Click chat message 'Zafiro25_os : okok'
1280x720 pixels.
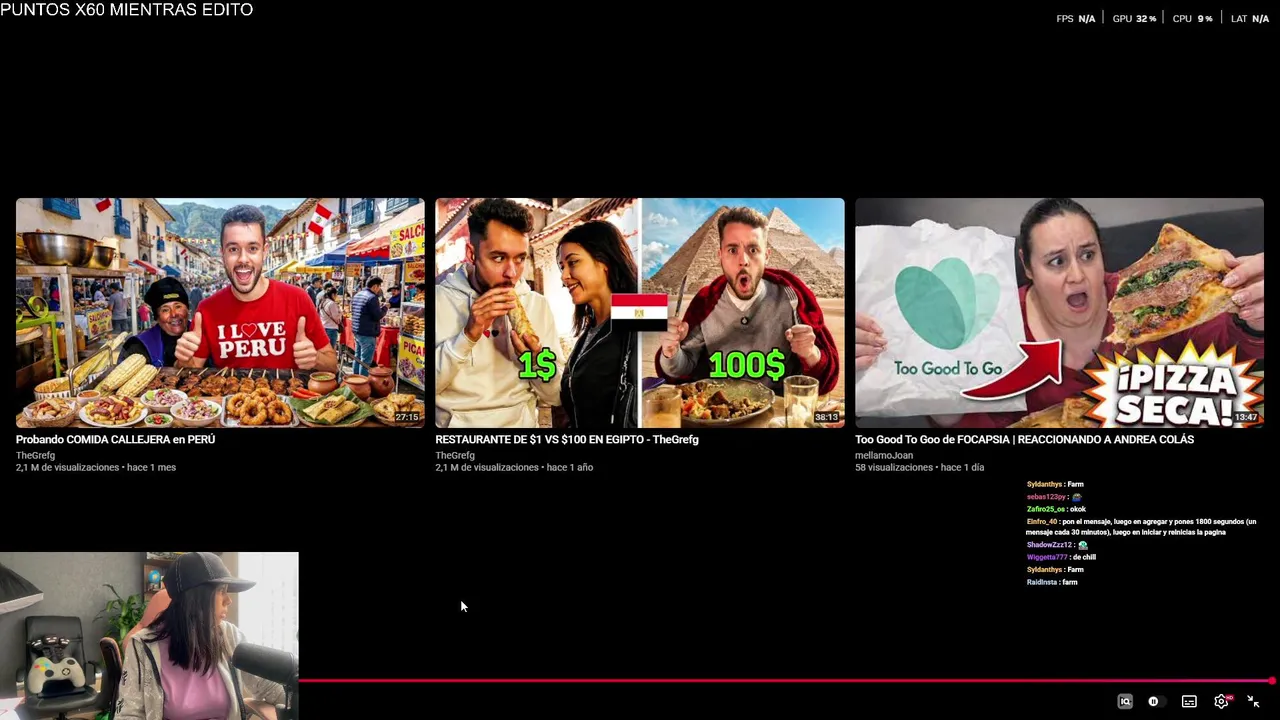[1056, 509]
